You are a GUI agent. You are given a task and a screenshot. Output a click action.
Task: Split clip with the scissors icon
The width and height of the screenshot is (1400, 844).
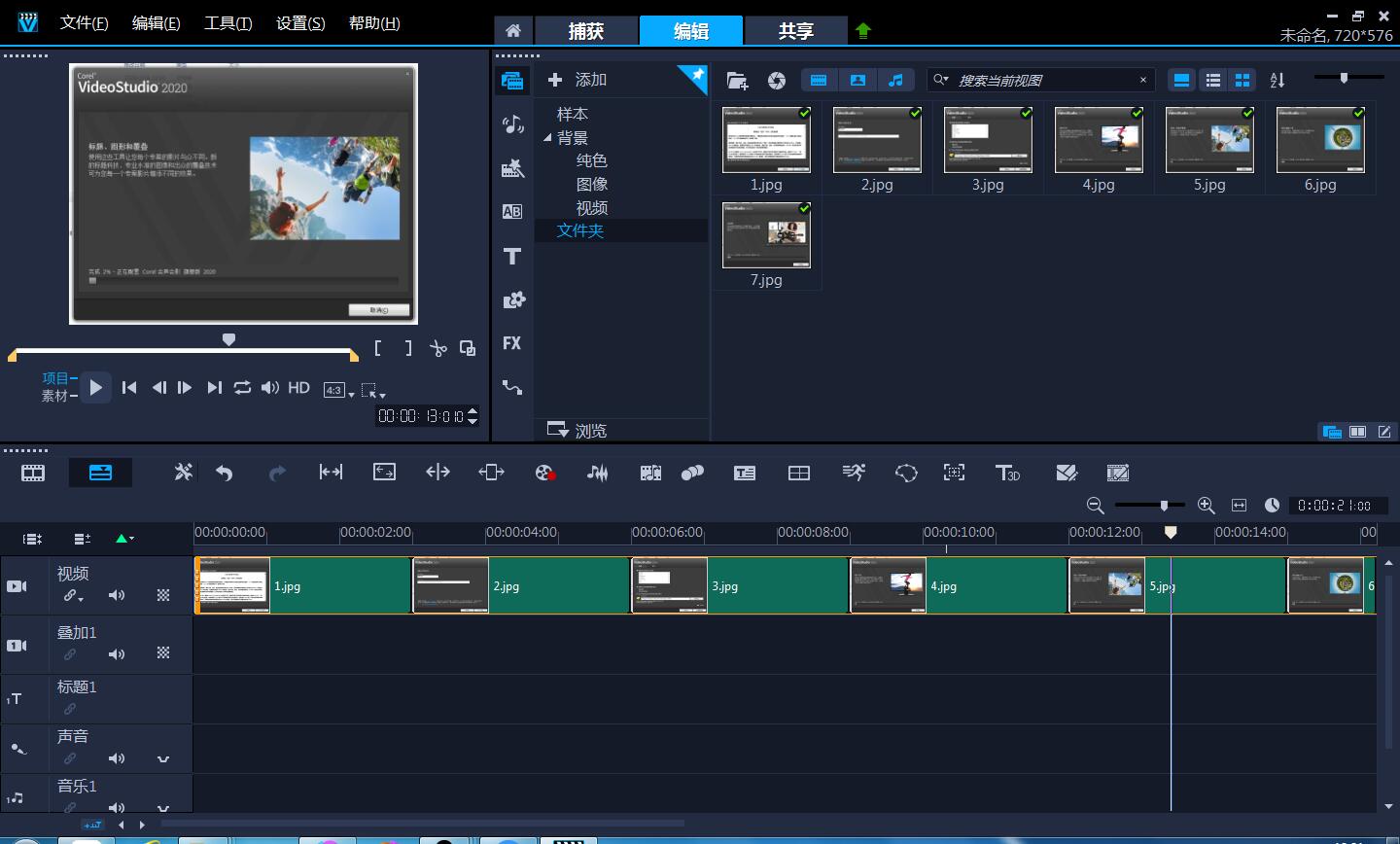(437, 348)
